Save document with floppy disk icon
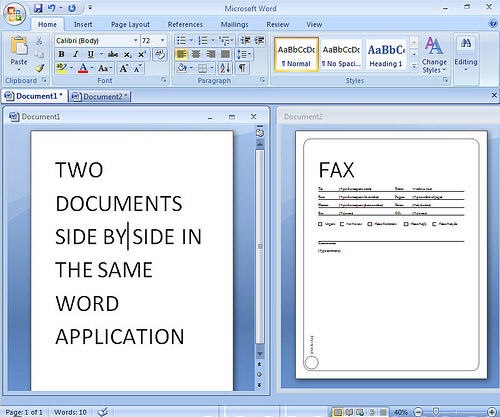Screen dimensions: 500x417 point(38,8)
